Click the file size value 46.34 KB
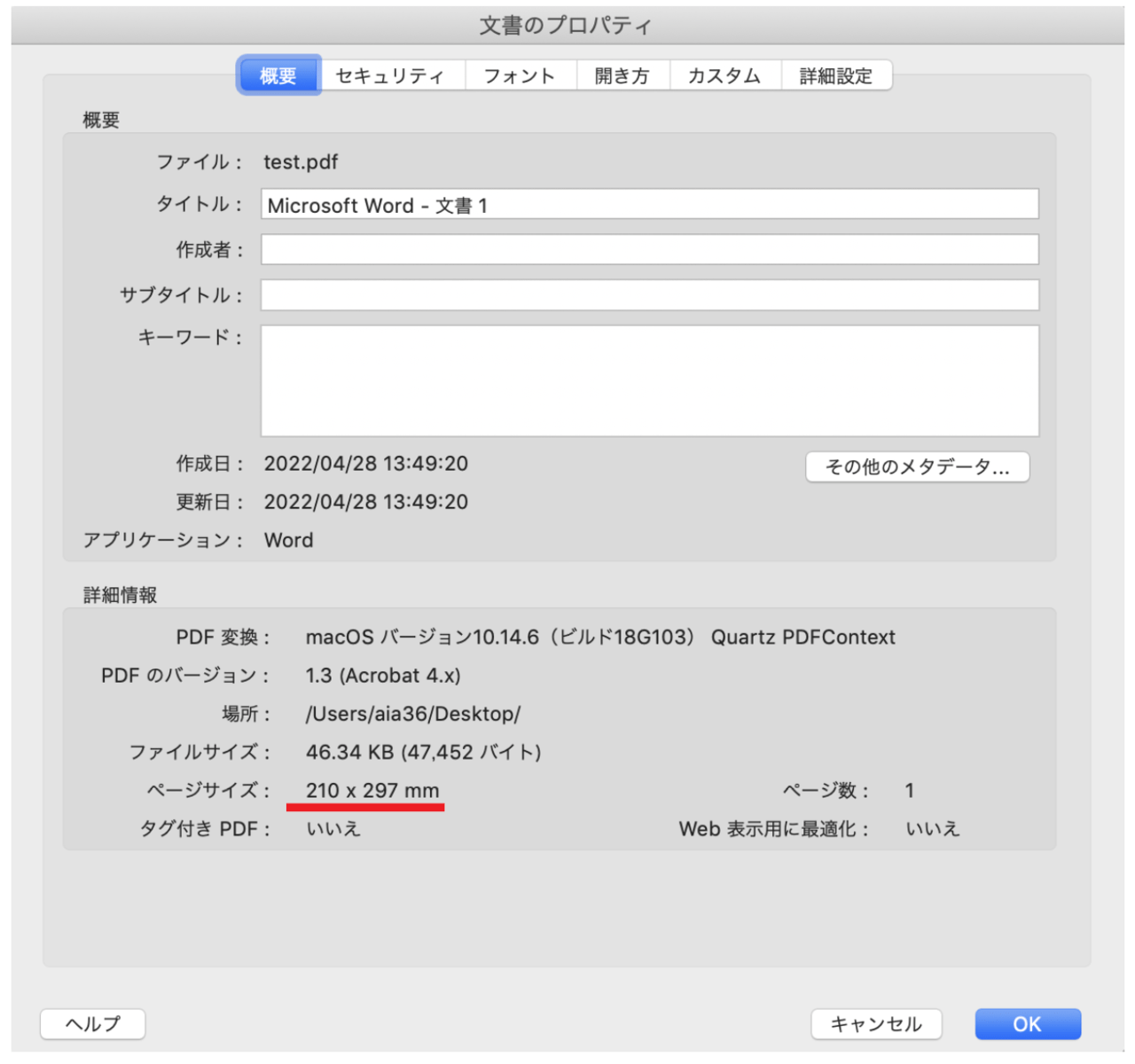1135x1064 pixels. tap(423, 752)
